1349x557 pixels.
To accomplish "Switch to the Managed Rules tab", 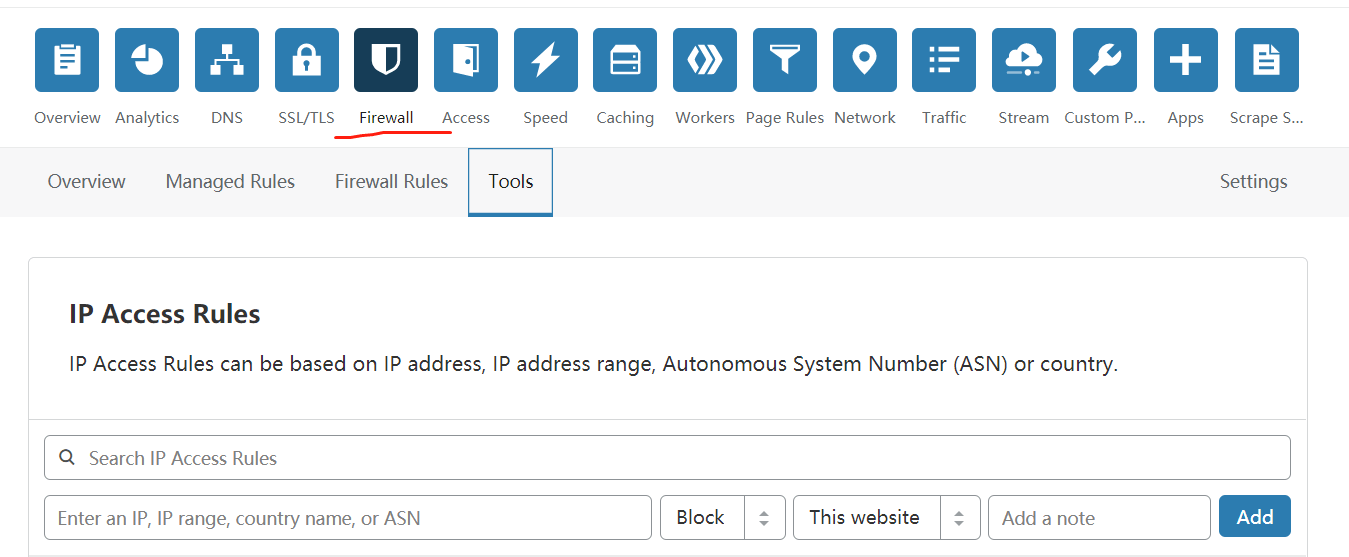I will [230, 182].
